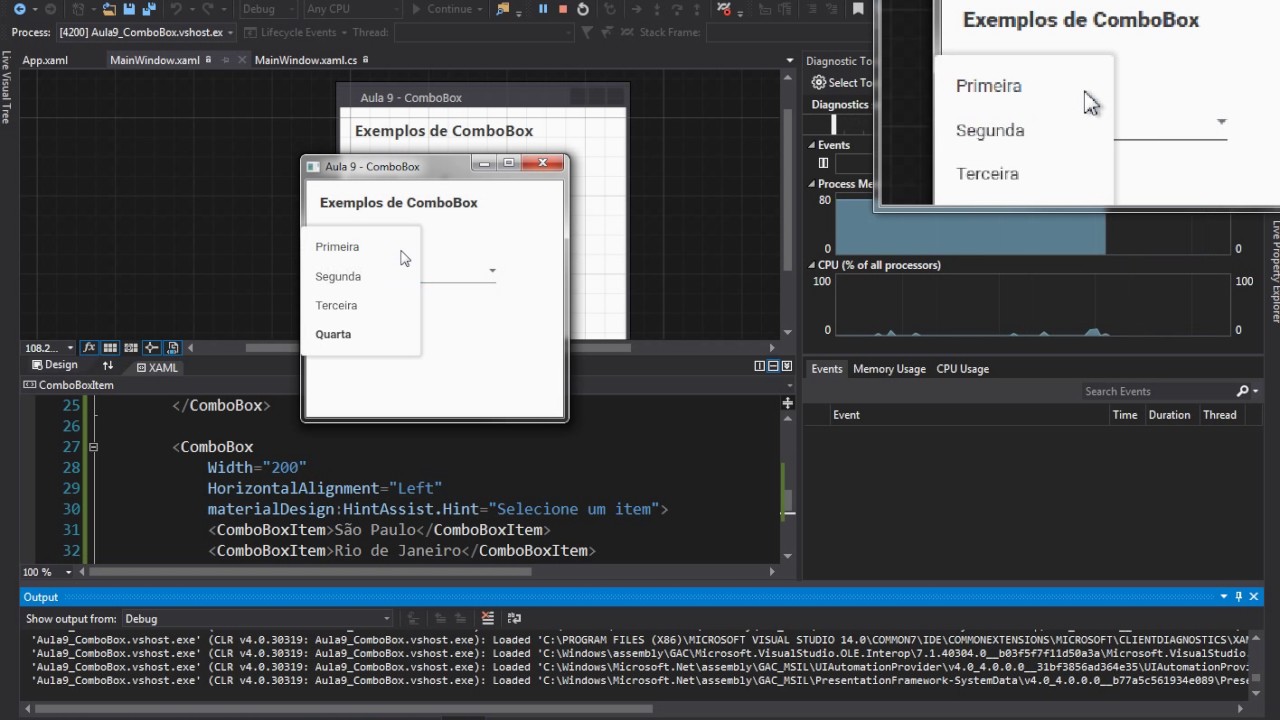This screenshot has height=720, width=1280.
Task: Open the Debug configuration dropdown
Action: 268,9
